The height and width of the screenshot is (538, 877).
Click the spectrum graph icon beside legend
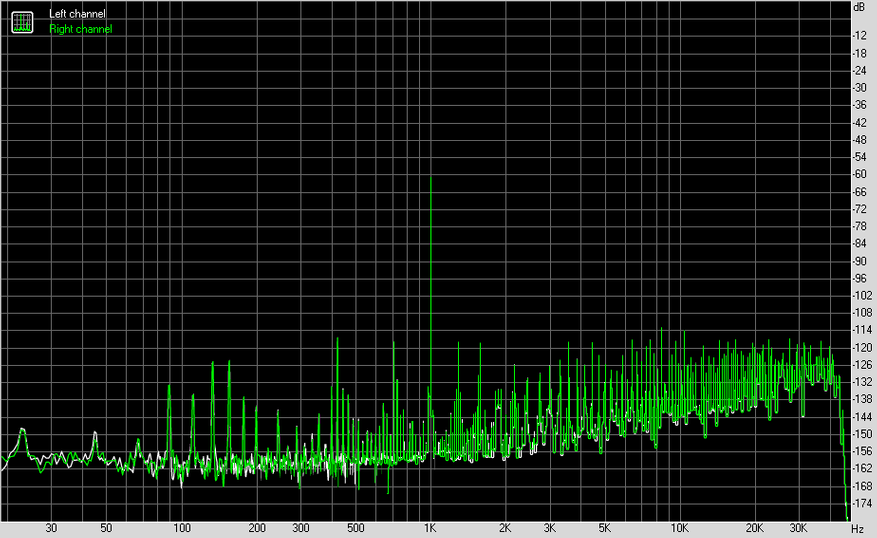22,22
